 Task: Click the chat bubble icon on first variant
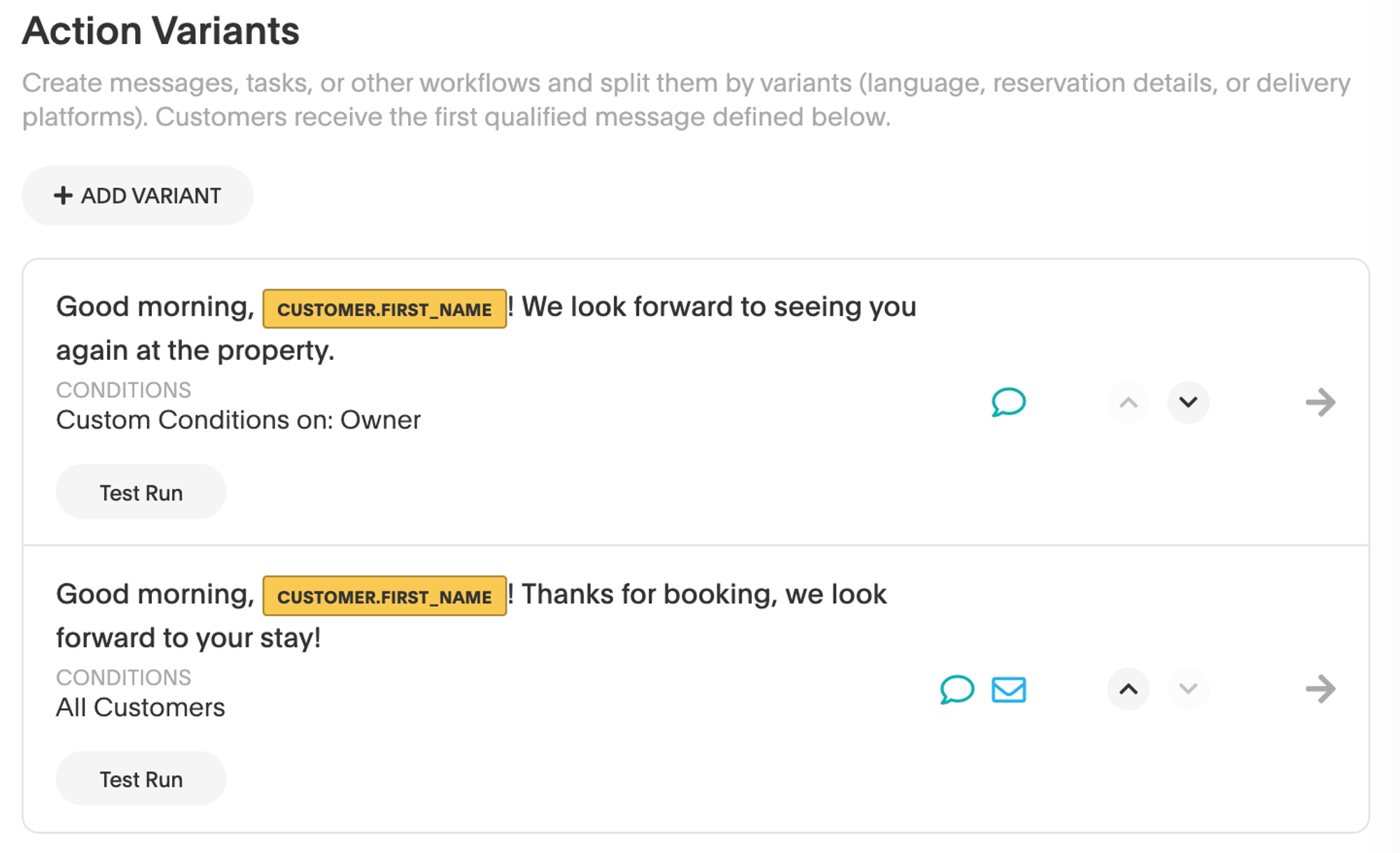pos(1008,402)
